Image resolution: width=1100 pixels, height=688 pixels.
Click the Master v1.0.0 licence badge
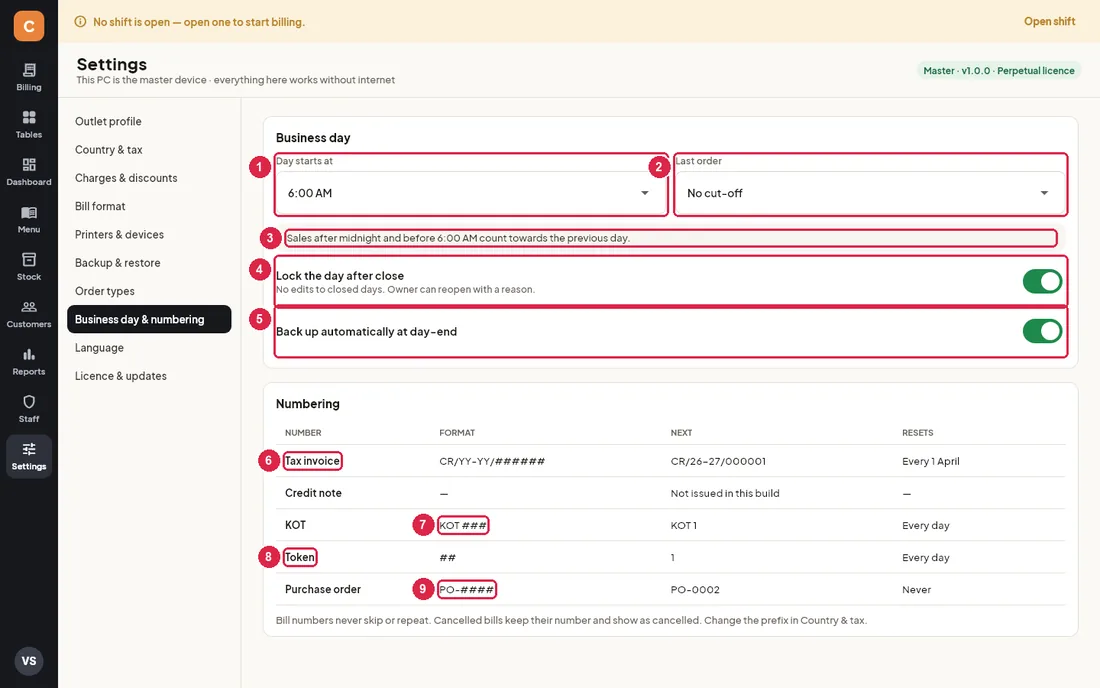[x=998, y=71]
